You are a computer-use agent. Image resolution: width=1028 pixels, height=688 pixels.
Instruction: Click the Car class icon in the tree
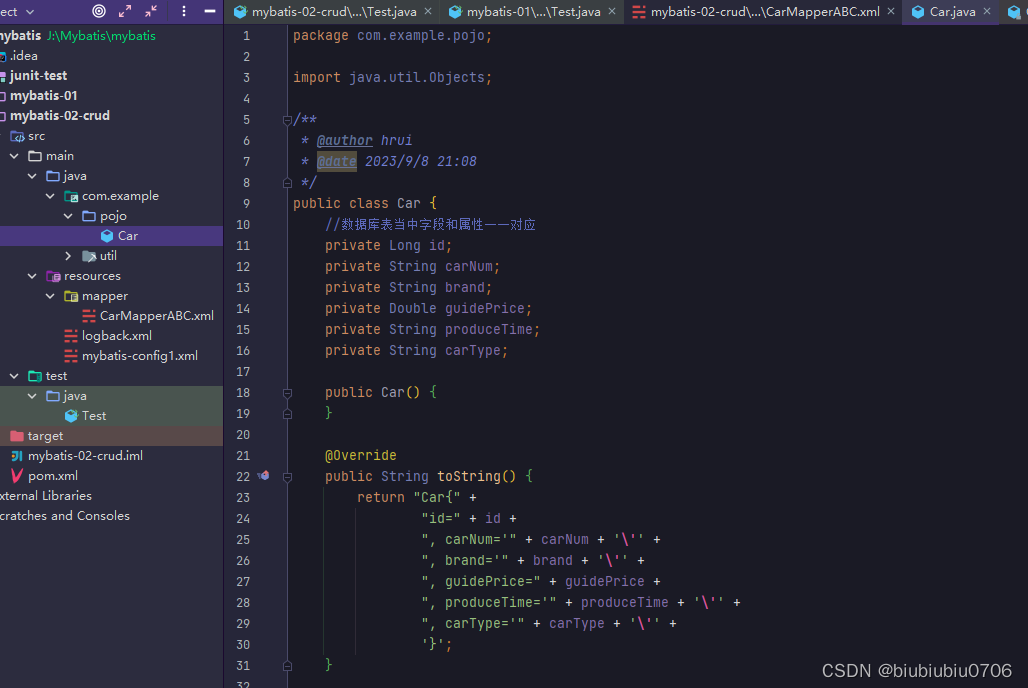tap(107, 236)
